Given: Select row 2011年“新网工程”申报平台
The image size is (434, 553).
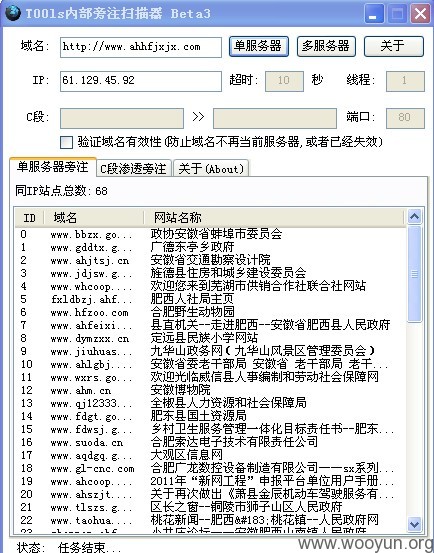Looking at the screenshot, I should point(211,481).
